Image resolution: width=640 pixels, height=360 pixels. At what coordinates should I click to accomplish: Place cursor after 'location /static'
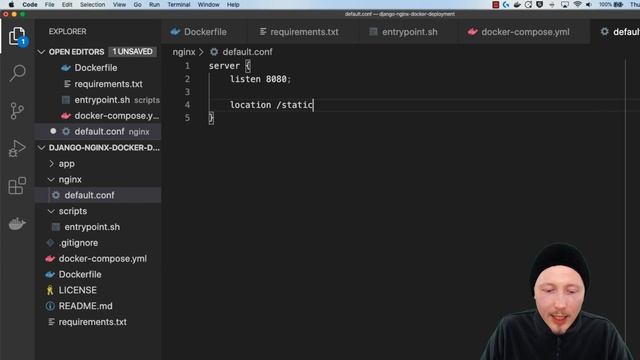[x=313, y=105]
